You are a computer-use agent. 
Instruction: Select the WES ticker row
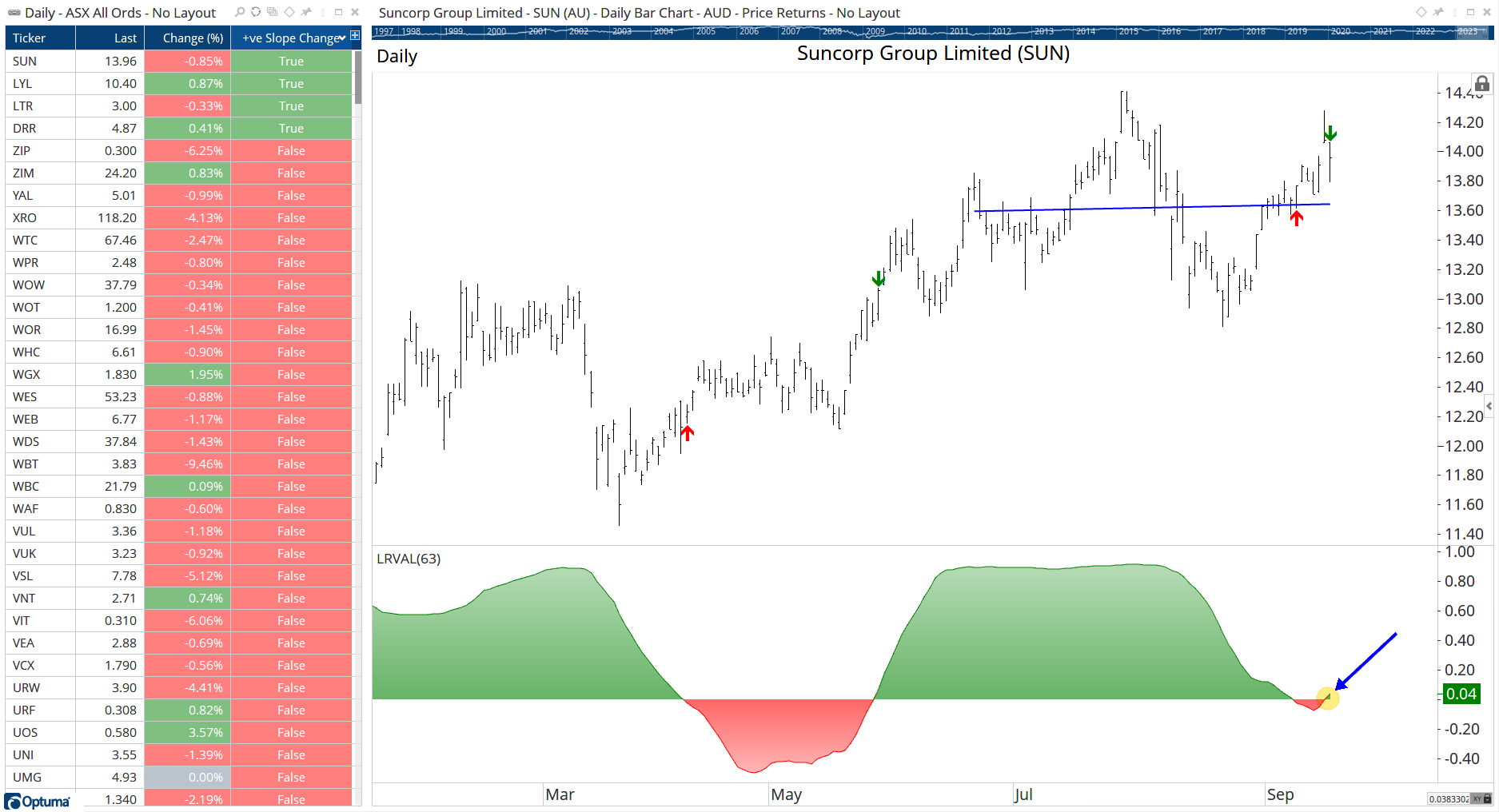point(179,396)
